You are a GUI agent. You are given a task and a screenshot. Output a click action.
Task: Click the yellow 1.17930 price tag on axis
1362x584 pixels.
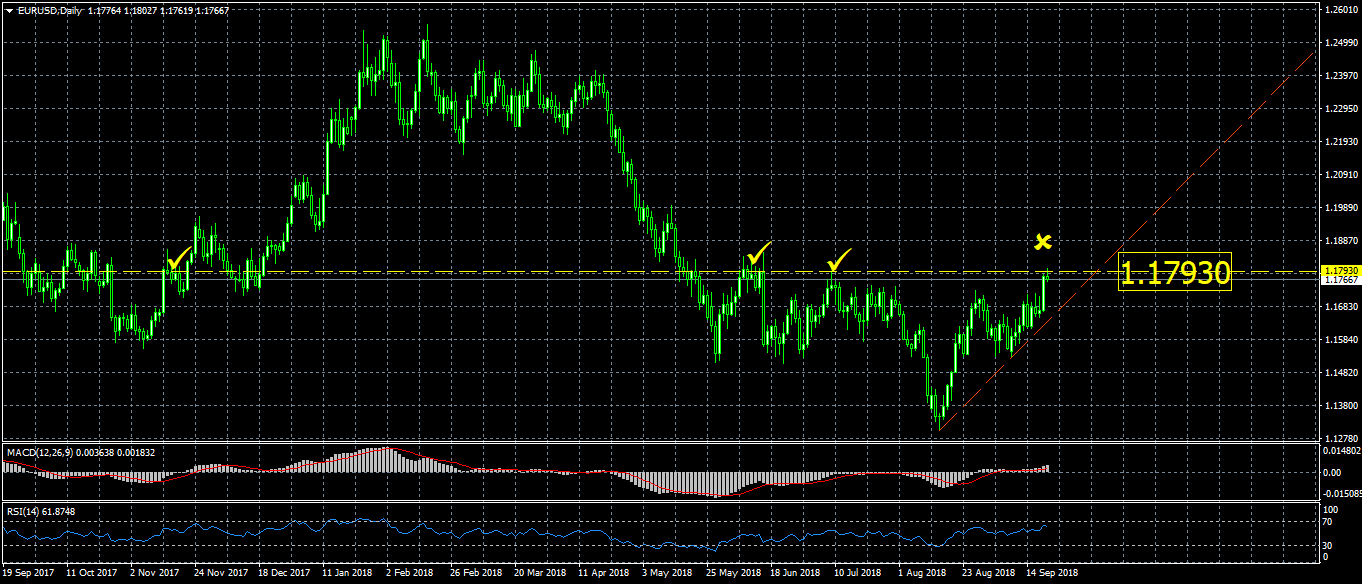coord(1340,271)
